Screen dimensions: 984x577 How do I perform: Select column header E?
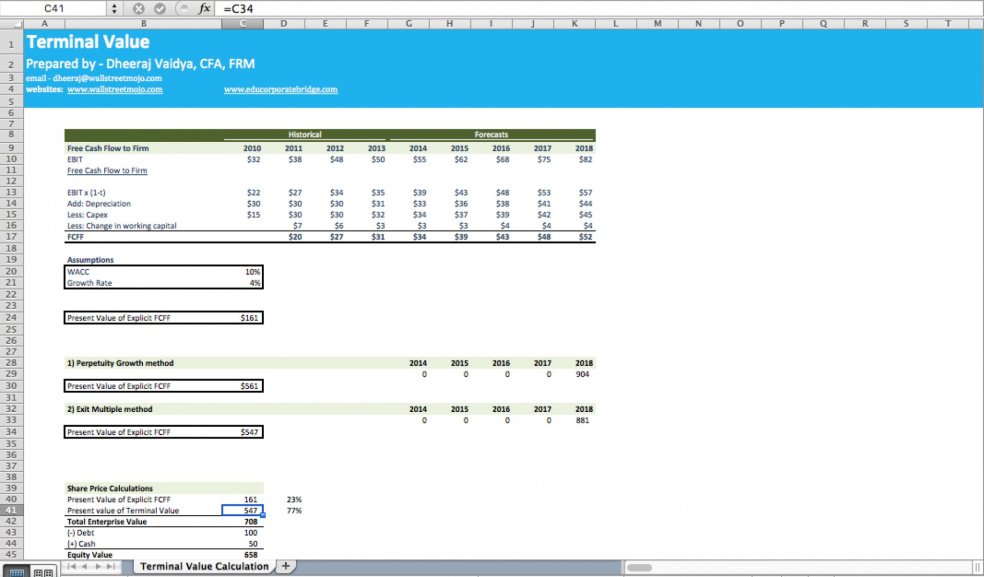click(x=325, y=22)
